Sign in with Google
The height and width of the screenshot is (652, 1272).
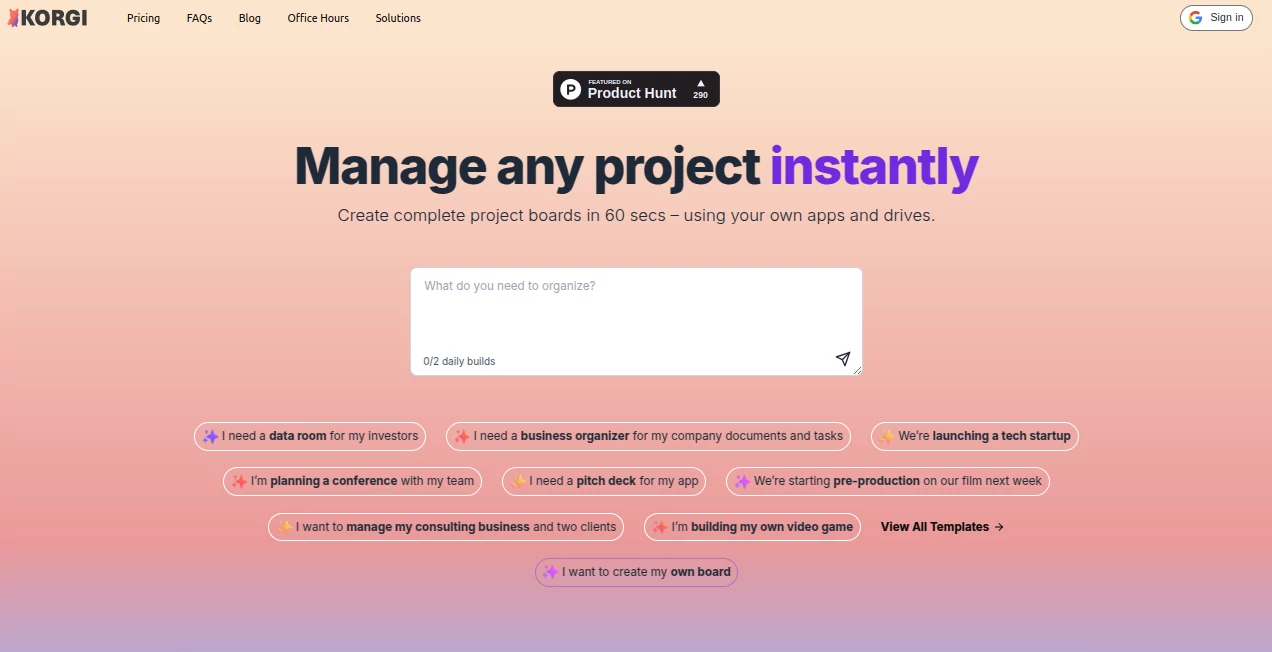pyautogui.click(x=1216, y=17)
